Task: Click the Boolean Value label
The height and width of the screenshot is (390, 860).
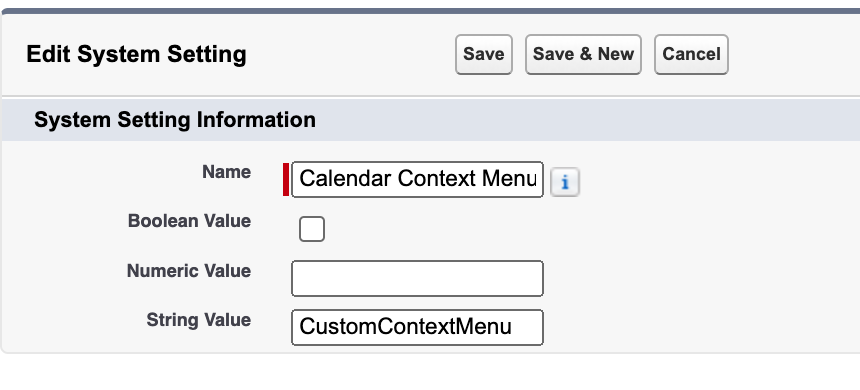Action: 189,221
